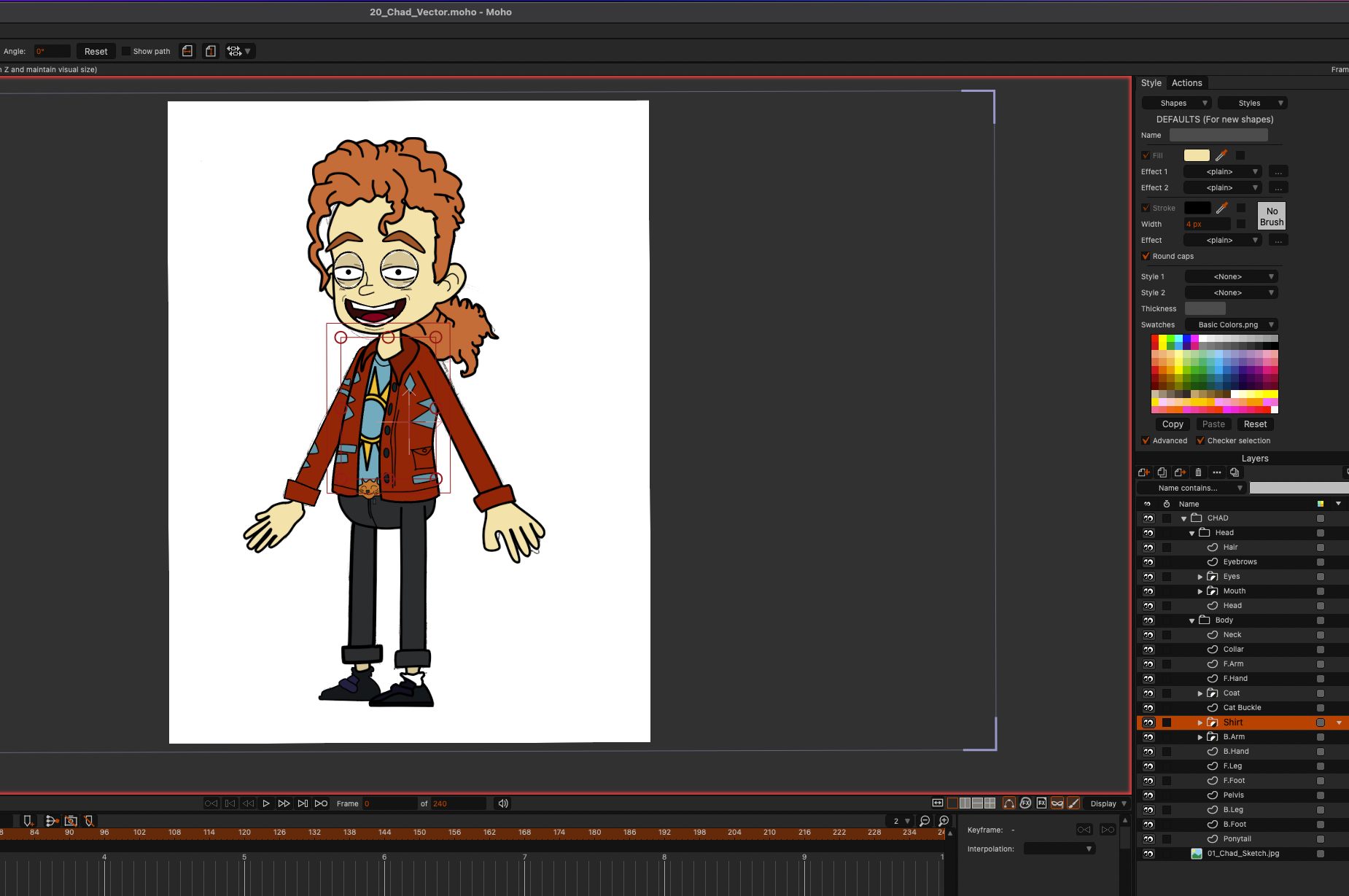The image size is (1349, 896).
Task: Collapse the CHAD group layer
Action: pyautogui.click(x=1183, y=519)
